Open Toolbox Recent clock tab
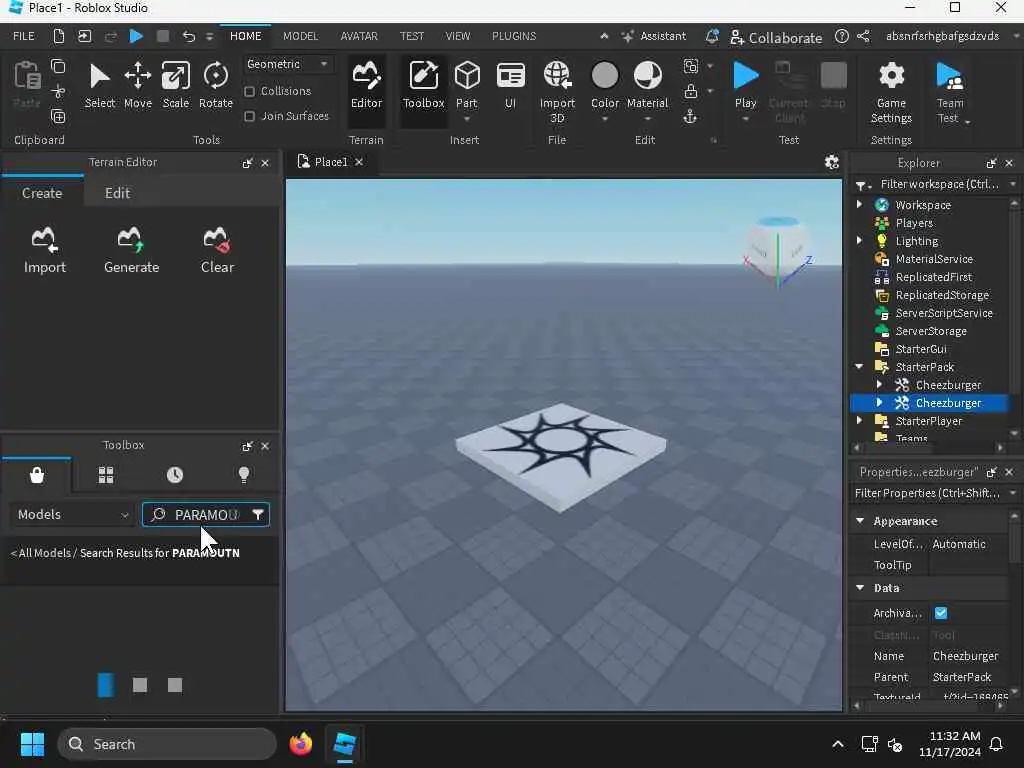 (174, 475)
